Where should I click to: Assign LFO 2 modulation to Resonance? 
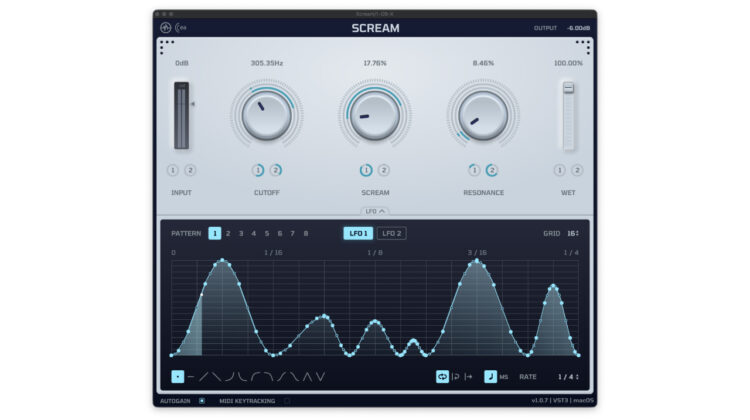pyautogui.click(x=492, y=170)
